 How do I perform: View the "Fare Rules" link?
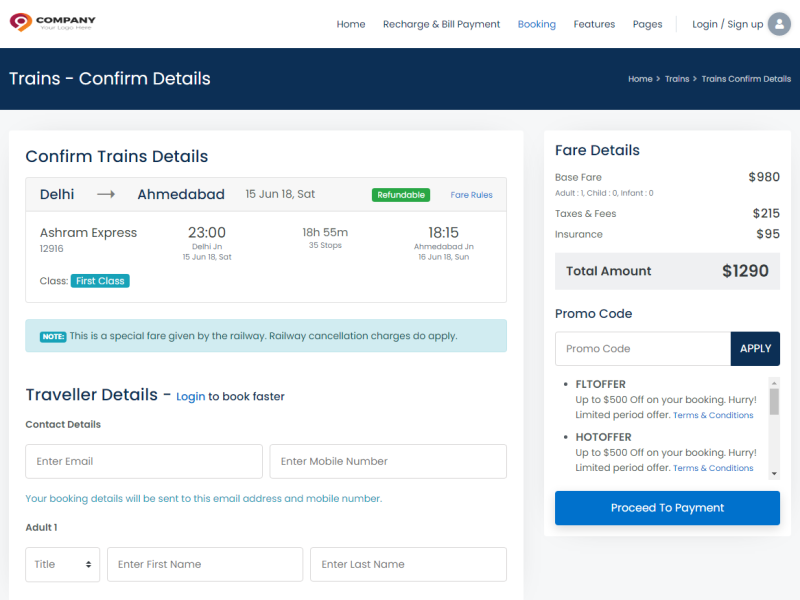(471, 195)
